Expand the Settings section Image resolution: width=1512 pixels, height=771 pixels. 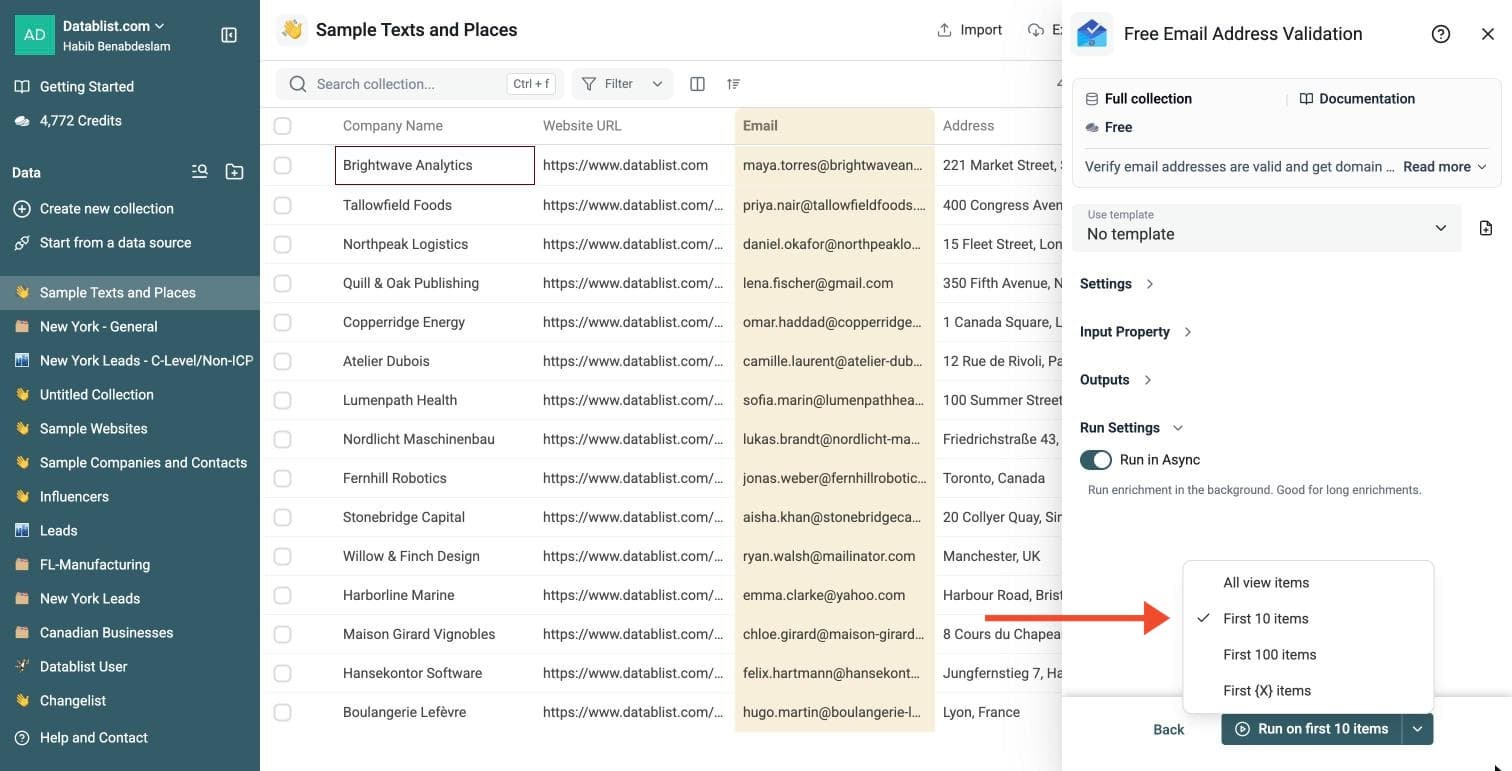(x=1117, y=284)
